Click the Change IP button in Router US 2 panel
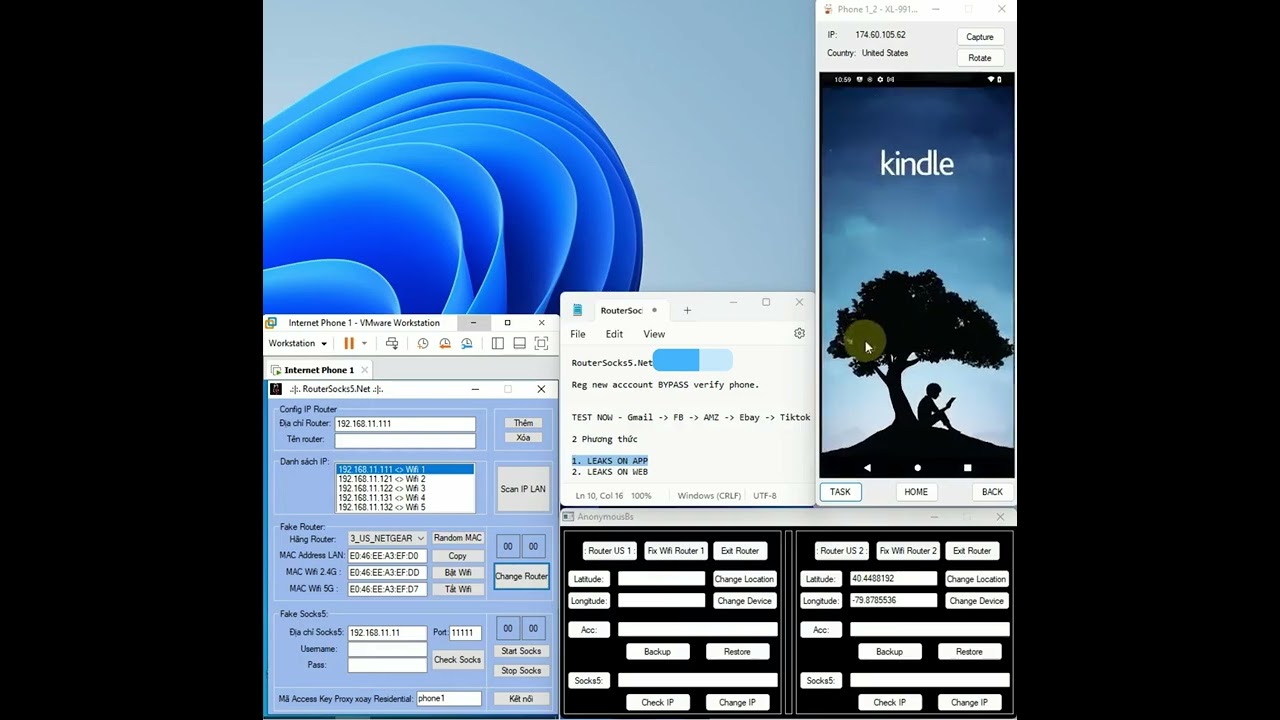The image size is (1280, 720). pyautogui.click(x=969, y=702)
